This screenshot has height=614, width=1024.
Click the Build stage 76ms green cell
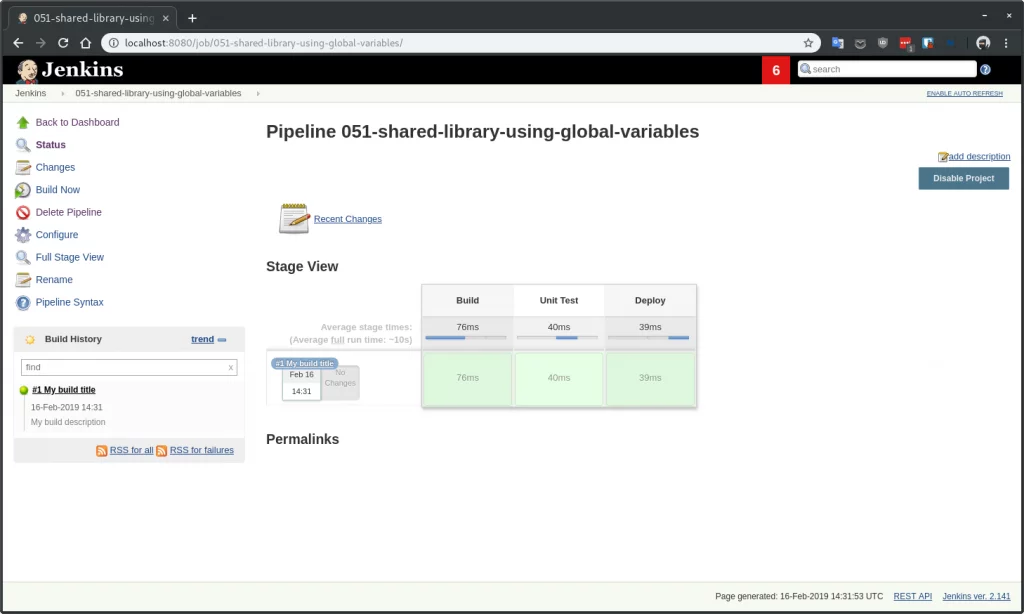click(x=468, y=379)
